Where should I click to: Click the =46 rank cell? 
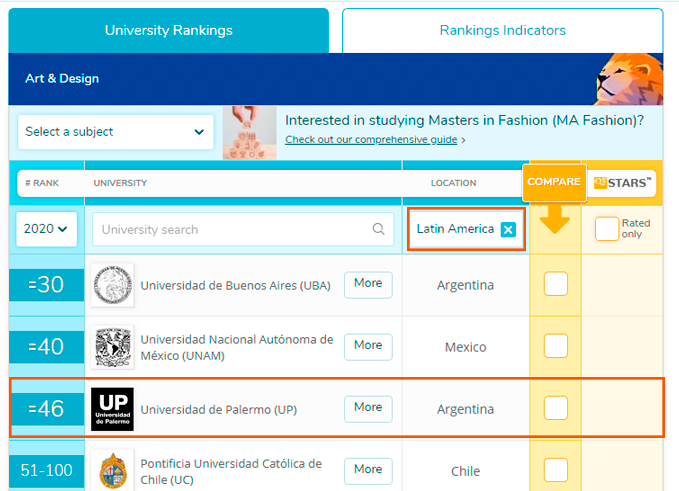[x=46, y=409]
